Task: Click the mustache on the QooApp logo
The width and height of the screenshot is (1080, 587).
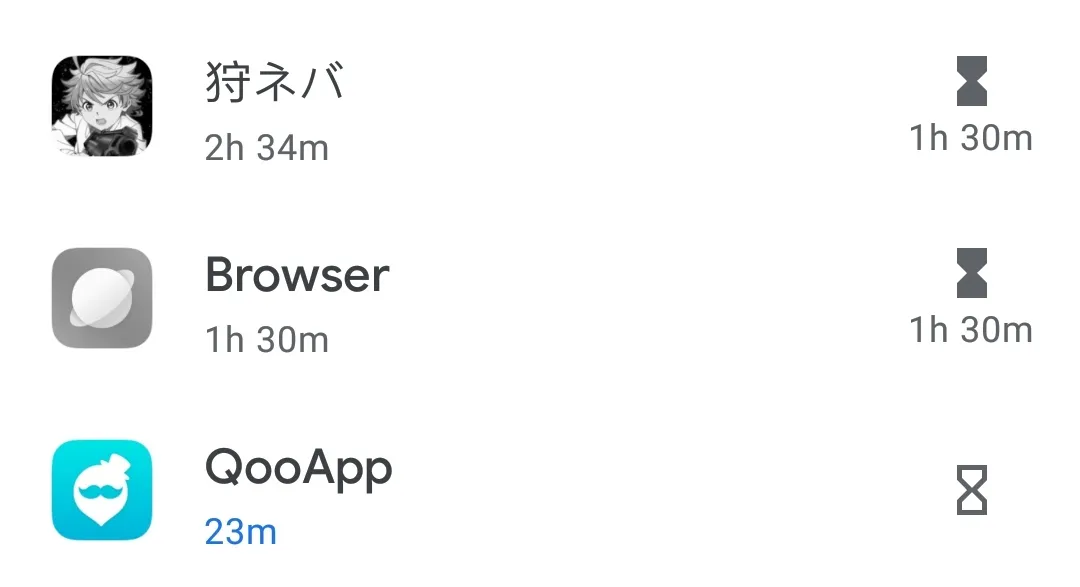Action: point(102,492)
